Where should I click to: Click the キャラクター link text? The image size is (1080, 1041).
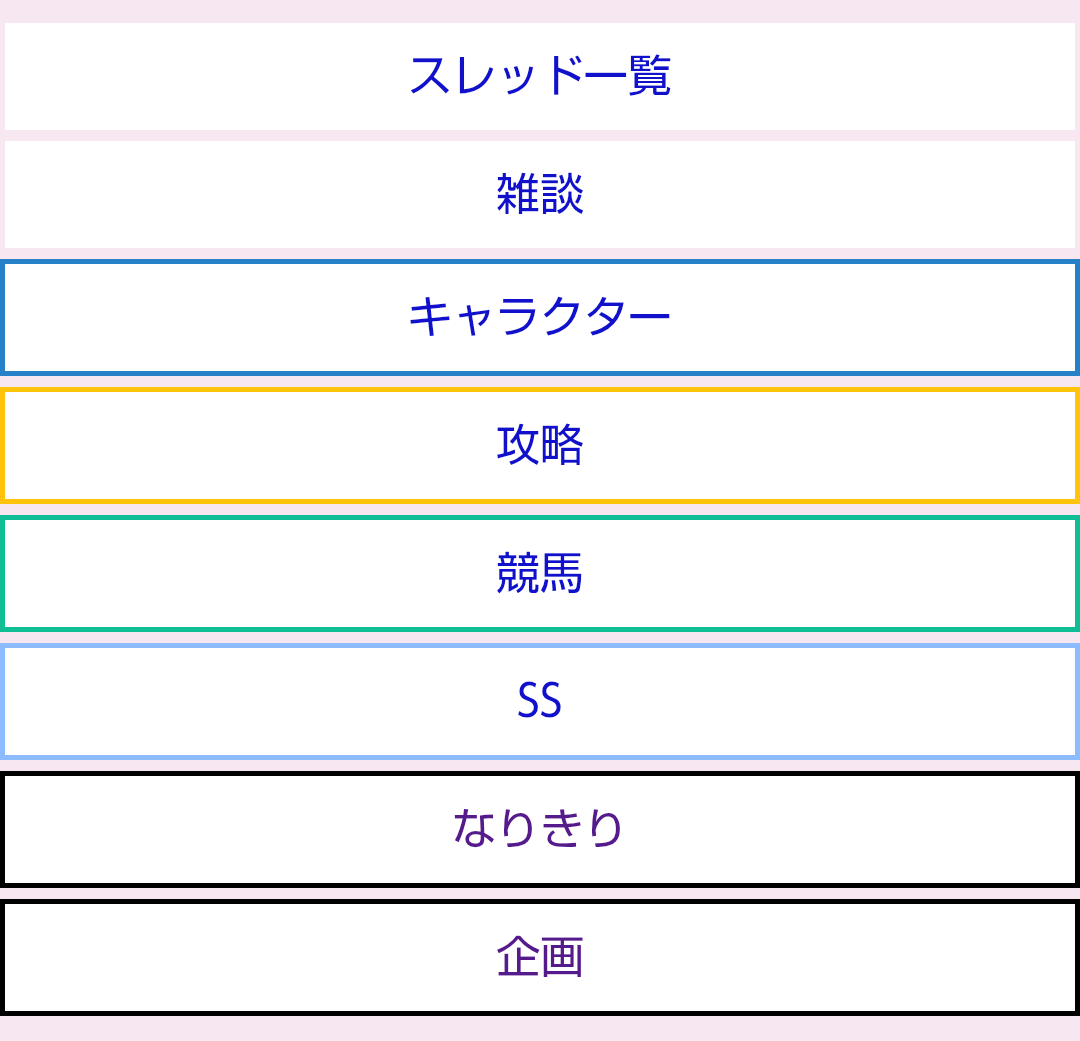tap(540, 317)
